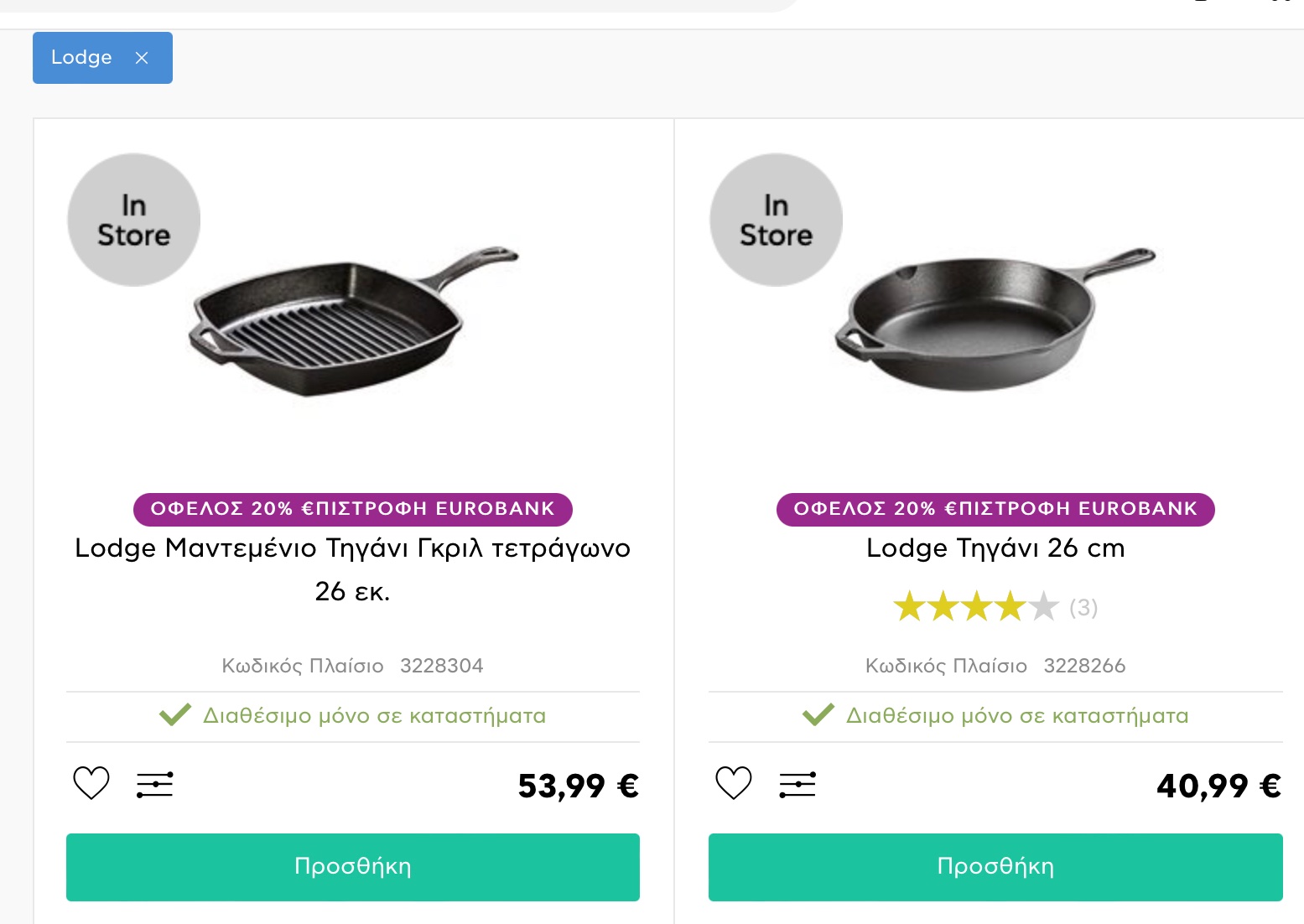Add Lodge Τηγάνι 26 cm to wishlist

(x=733, y=784)
